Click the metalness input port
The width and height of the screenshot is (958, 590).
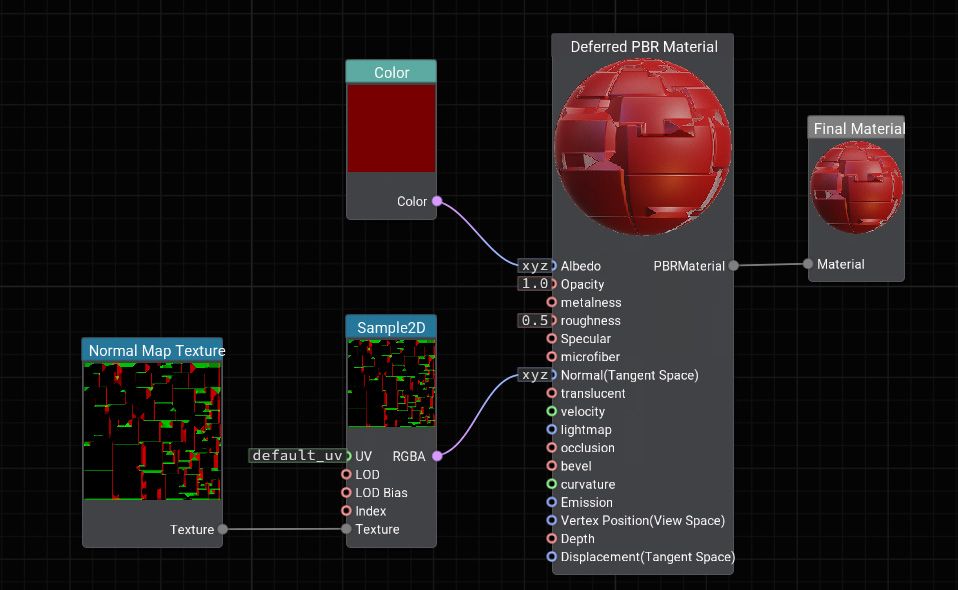pos(552,302)
